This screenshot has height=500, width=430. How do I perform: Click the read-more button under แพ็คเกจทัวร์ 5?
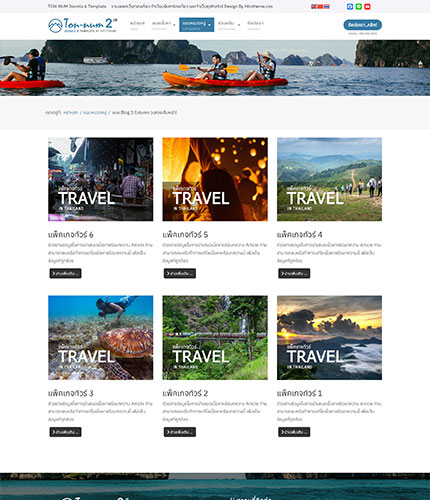pos(180,273)
